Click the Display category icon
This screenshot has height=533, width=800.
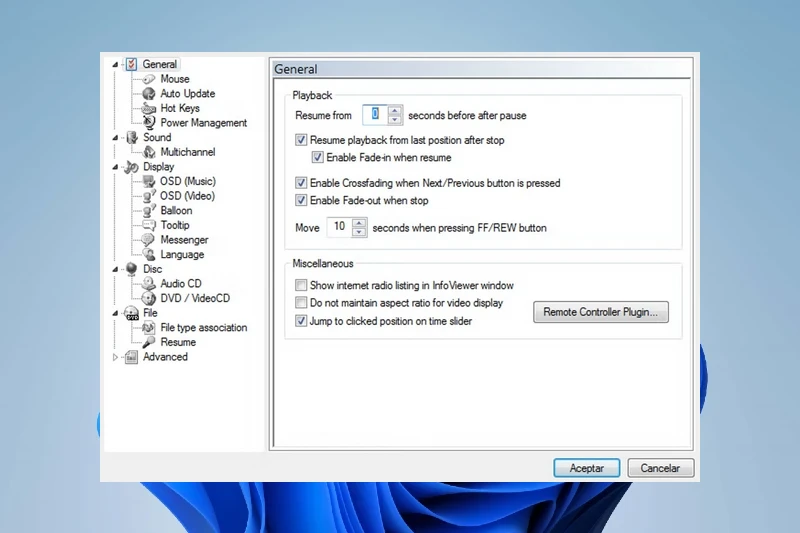click(x=132, y=167)
